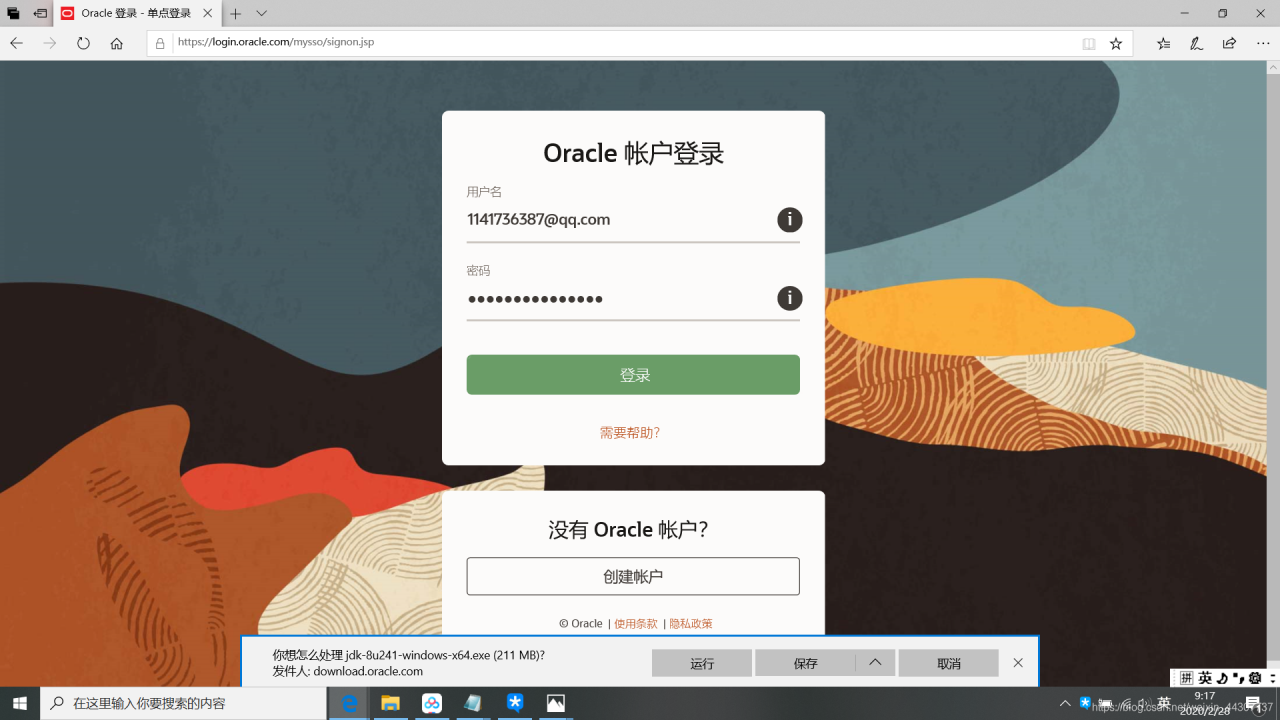This screenshot has width=1280, height=720.
Task: Open the favorites hub list
Action: 1163,44
